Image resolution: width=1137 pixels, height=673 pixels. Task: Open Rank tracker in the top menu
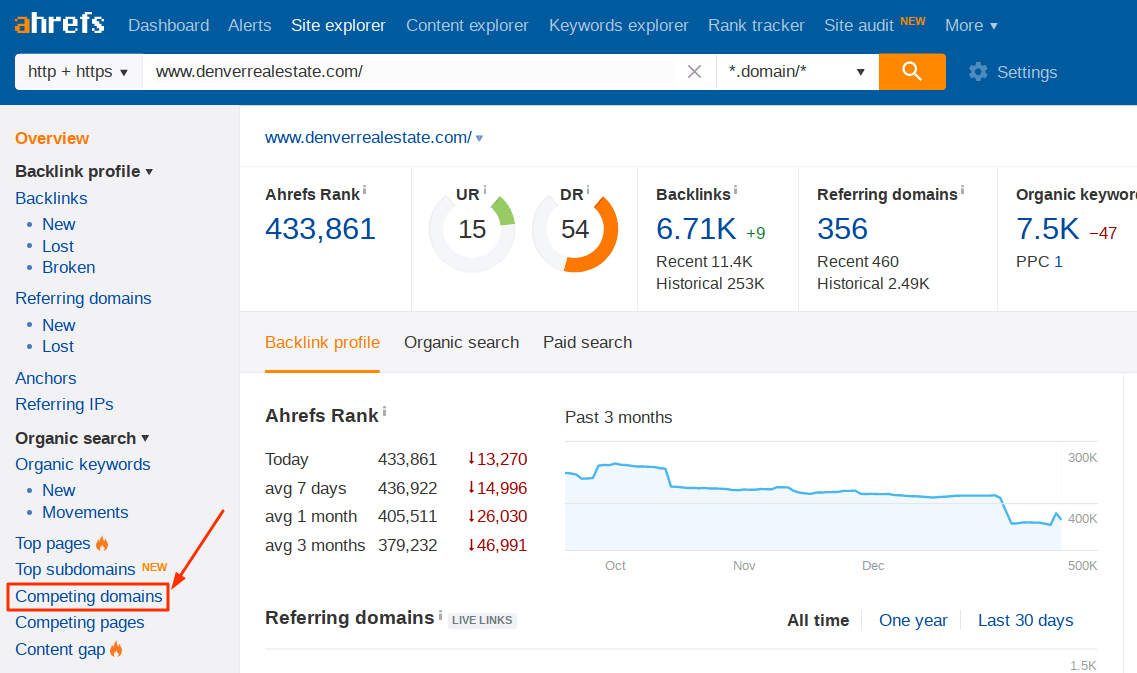tap(756, 25)
